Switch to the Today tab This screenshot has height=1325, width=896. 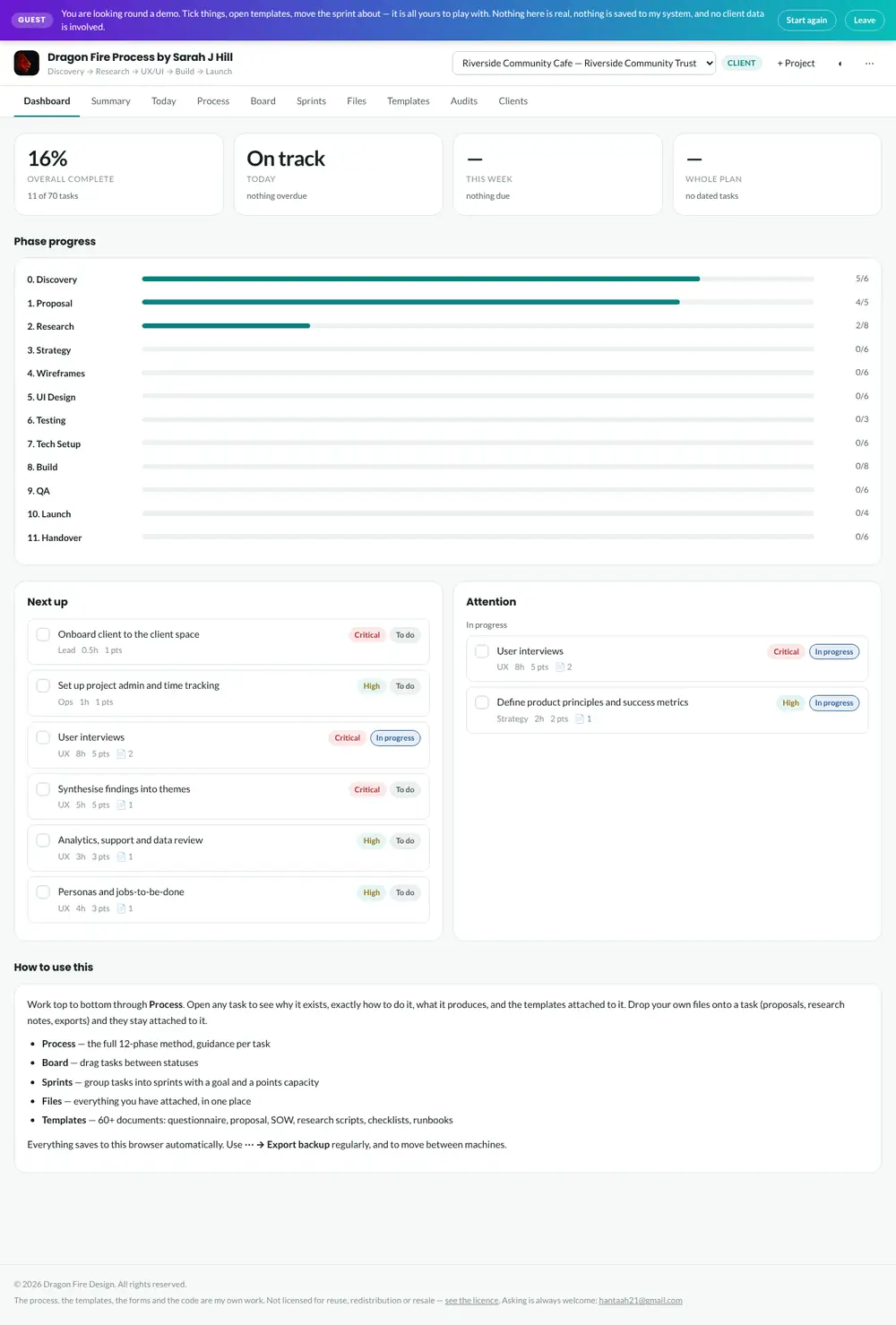[164, 101]
